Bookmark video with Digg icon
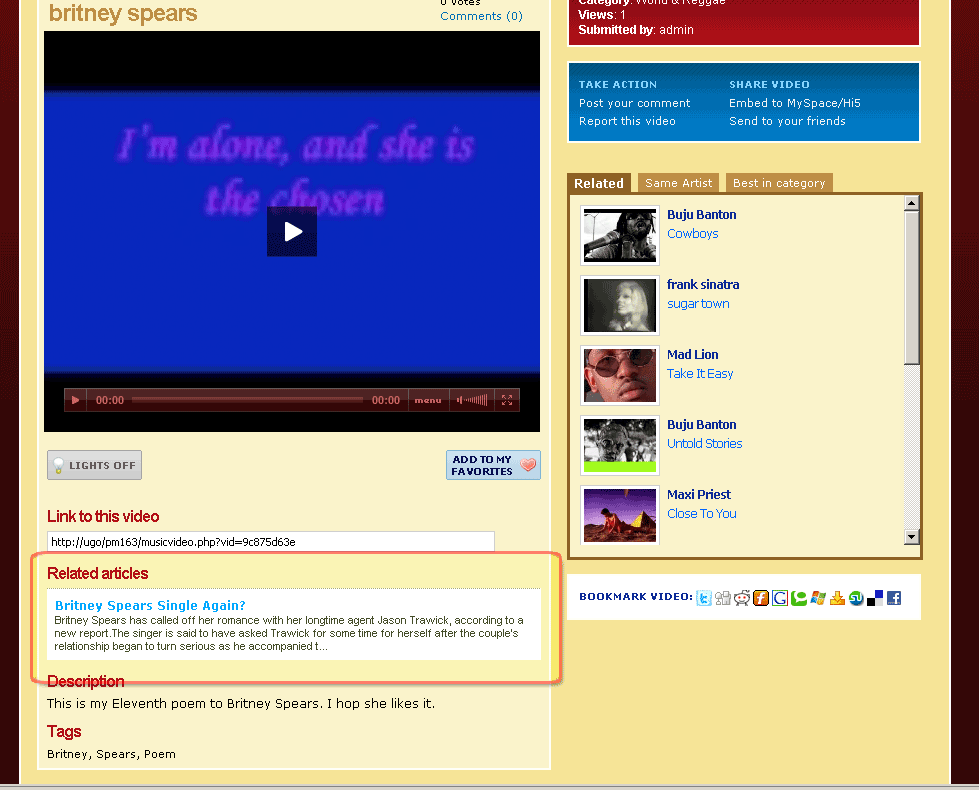979x790 pixels. (x=723, y=598)
